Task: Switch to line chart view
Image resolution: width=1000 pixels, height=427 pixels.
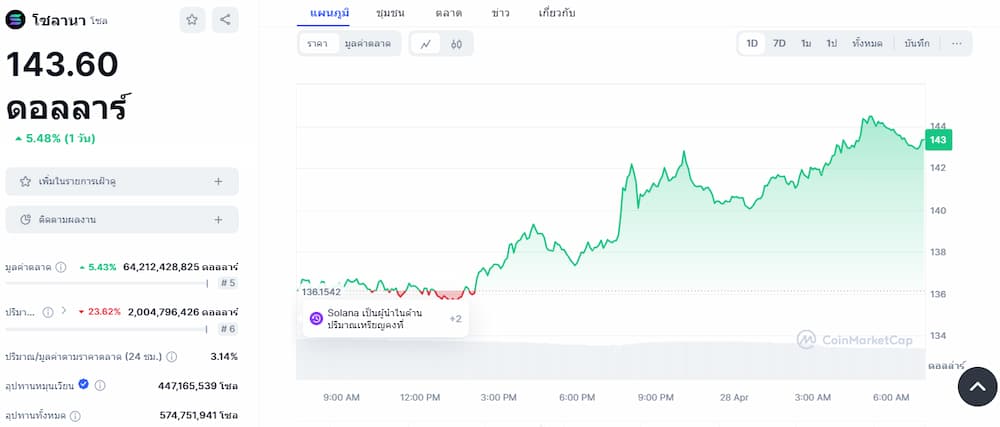Action: (x=426, y=43)
